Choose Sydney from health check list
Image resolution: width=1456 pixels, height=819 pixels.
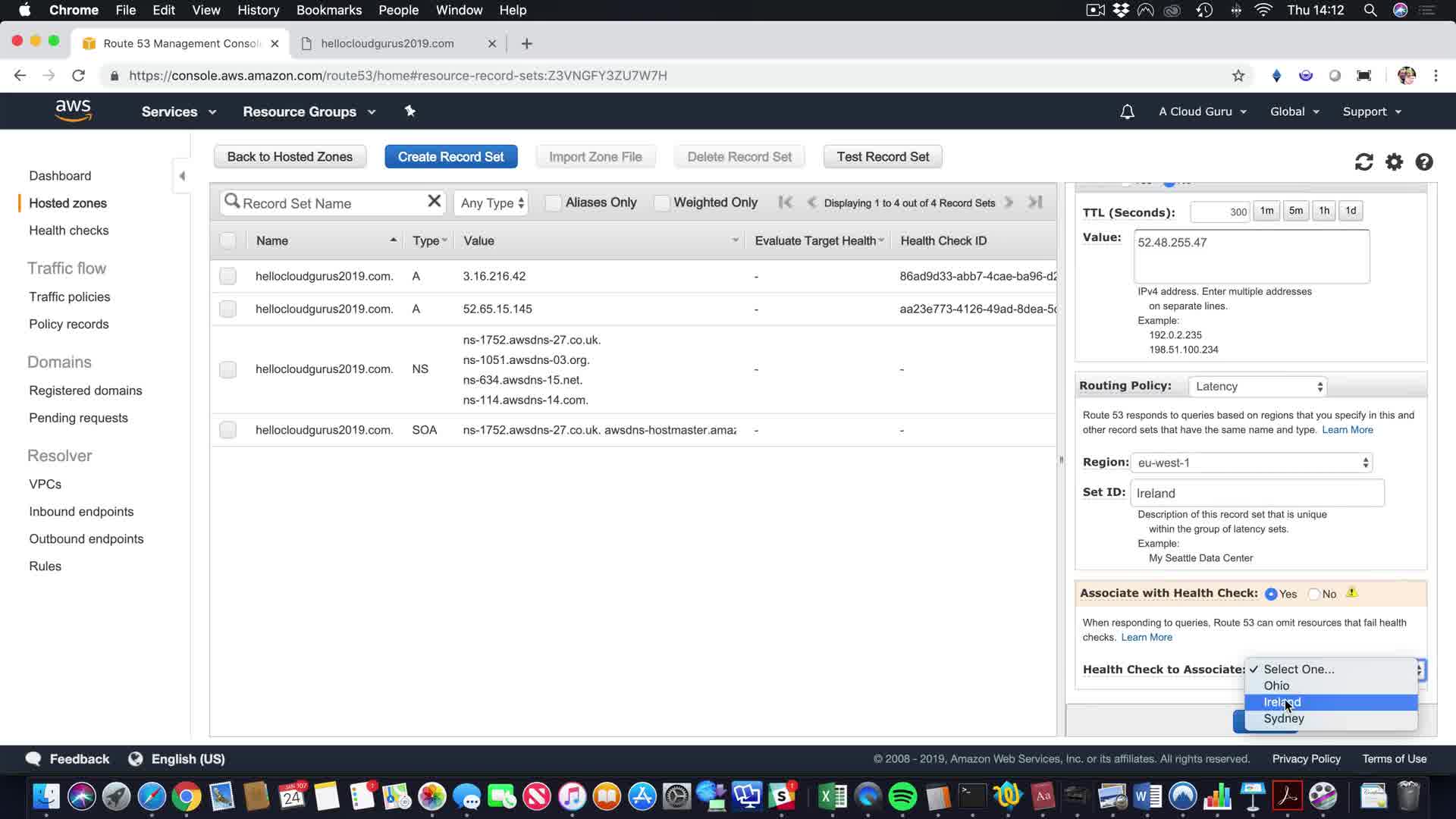[1283, 719]
